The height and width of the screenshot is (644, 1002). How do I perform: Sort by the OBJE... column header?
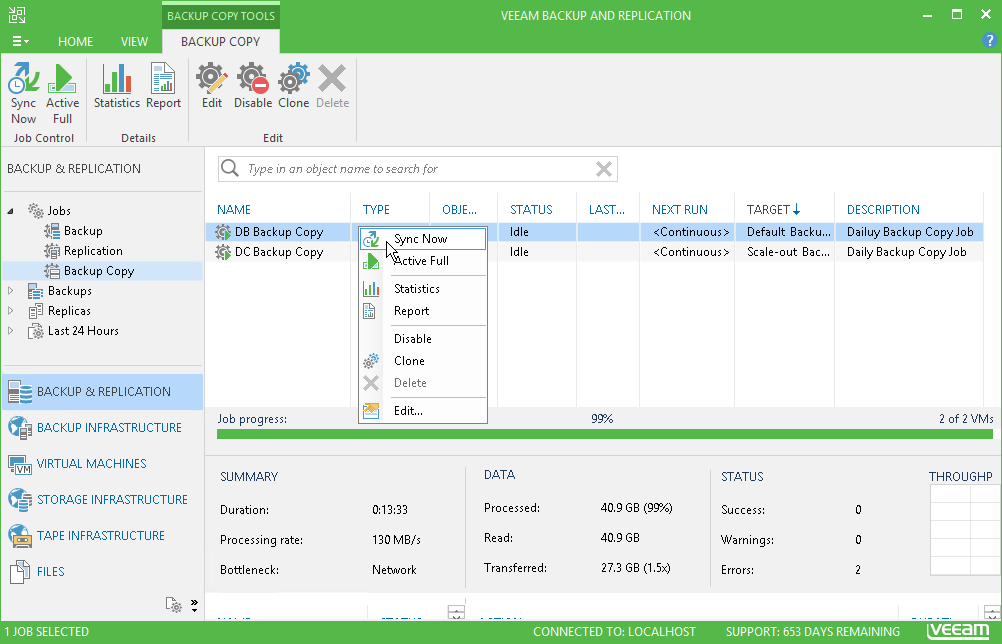[459, 210]
